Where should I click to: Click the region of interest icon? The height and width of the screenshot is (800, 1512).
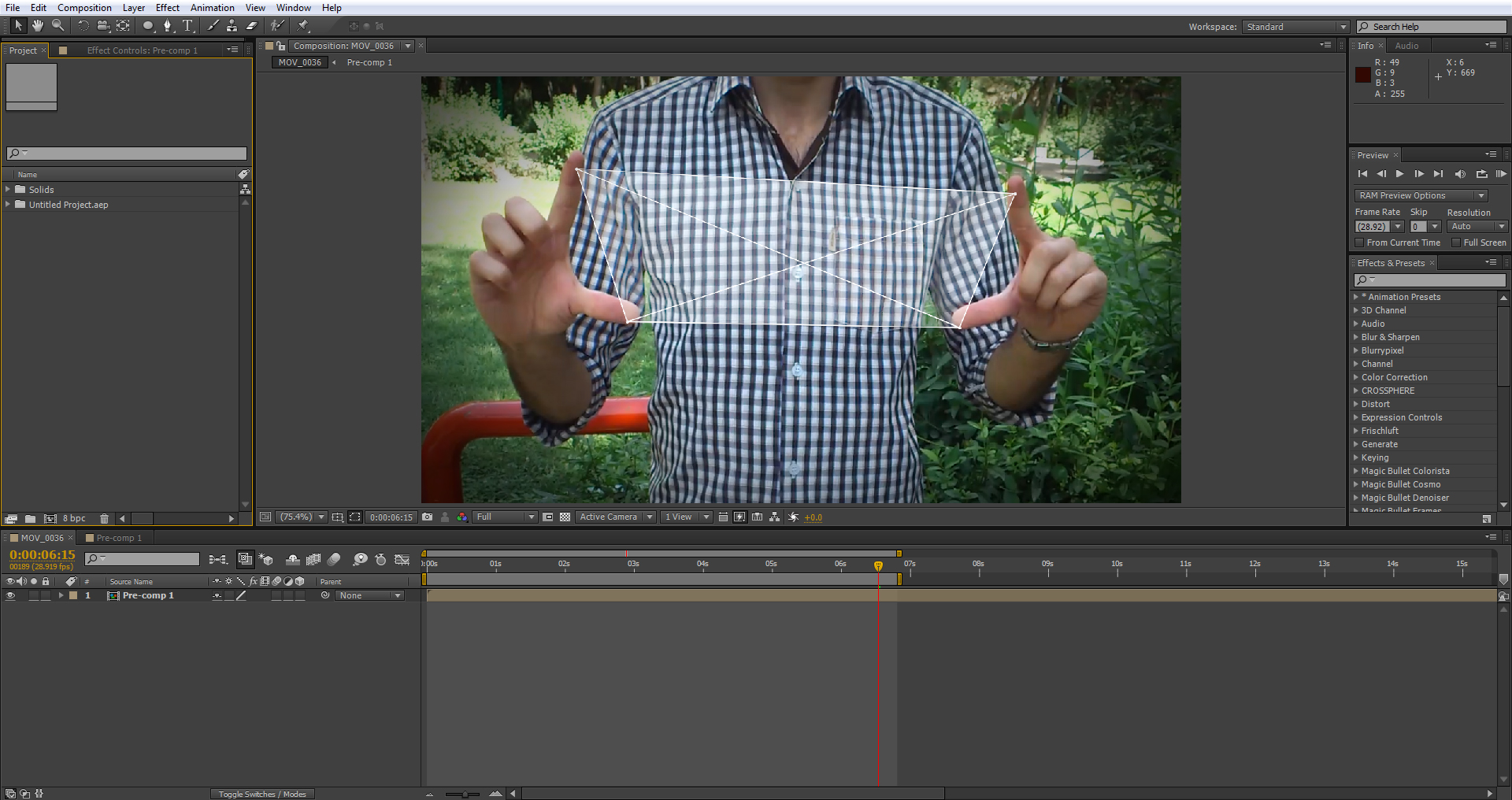pos(547,517)
